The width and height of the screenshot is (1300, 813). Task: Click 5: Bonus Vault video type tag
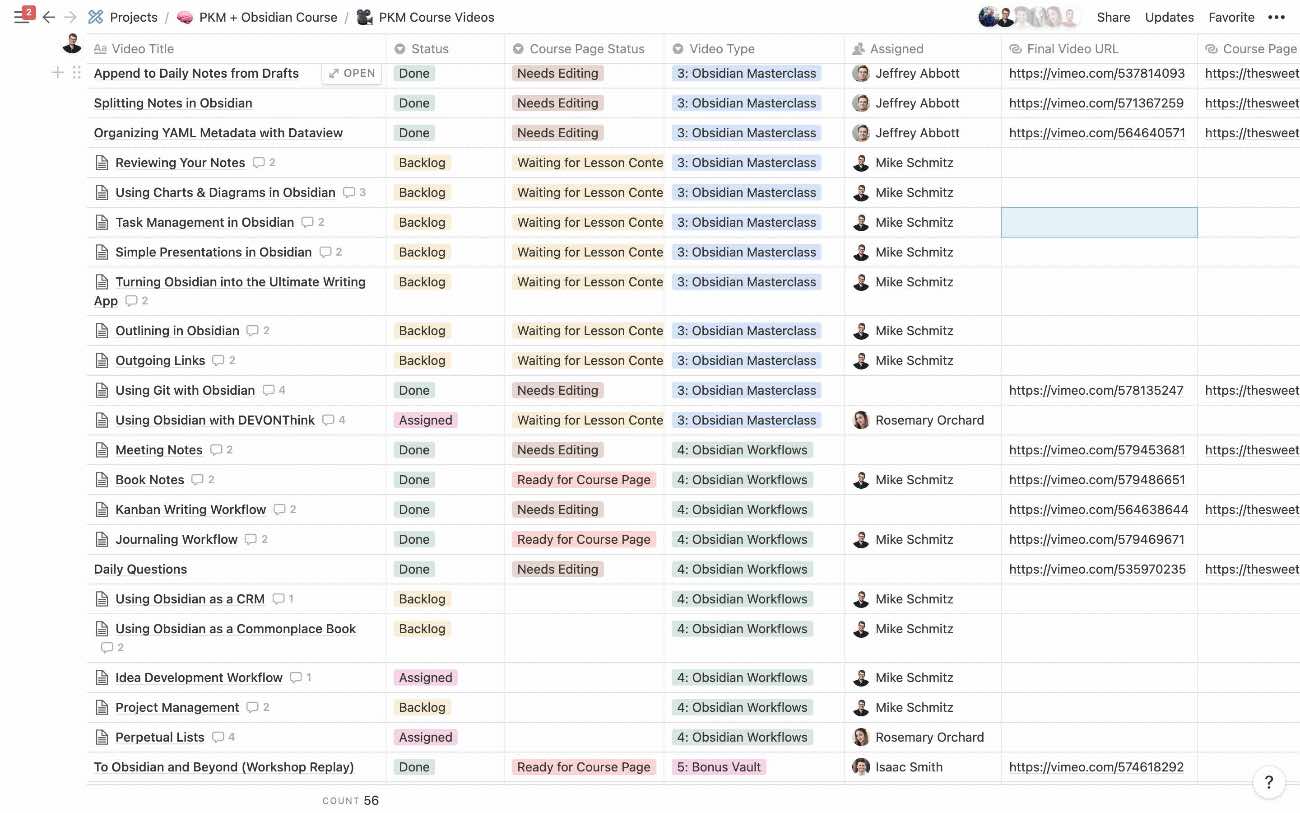click(x=719, y=768)
